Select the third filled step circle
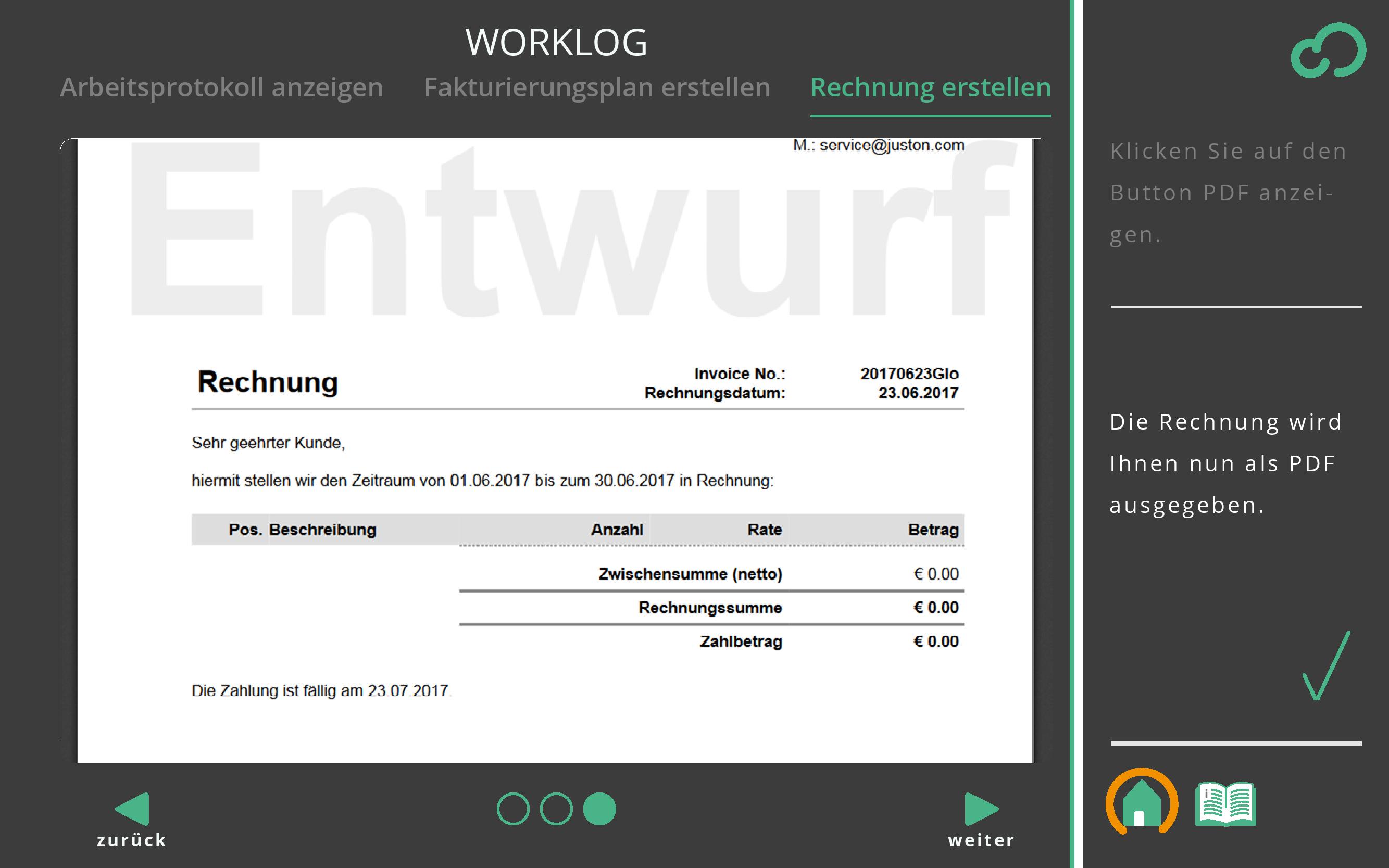1389x868 pixels. point(599,809)
